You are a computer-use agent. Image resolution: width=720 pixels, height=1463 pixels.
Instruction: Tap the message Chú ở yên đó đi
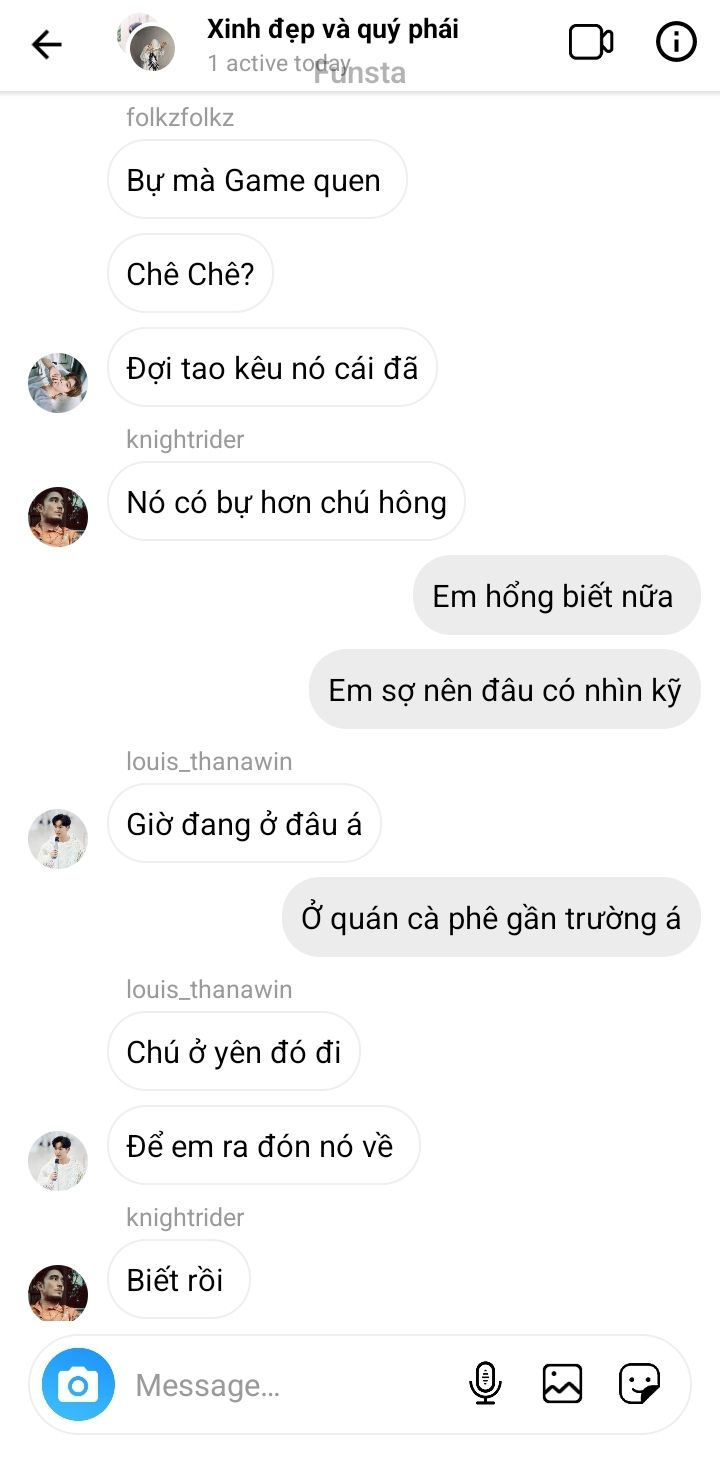[234, 1052]
